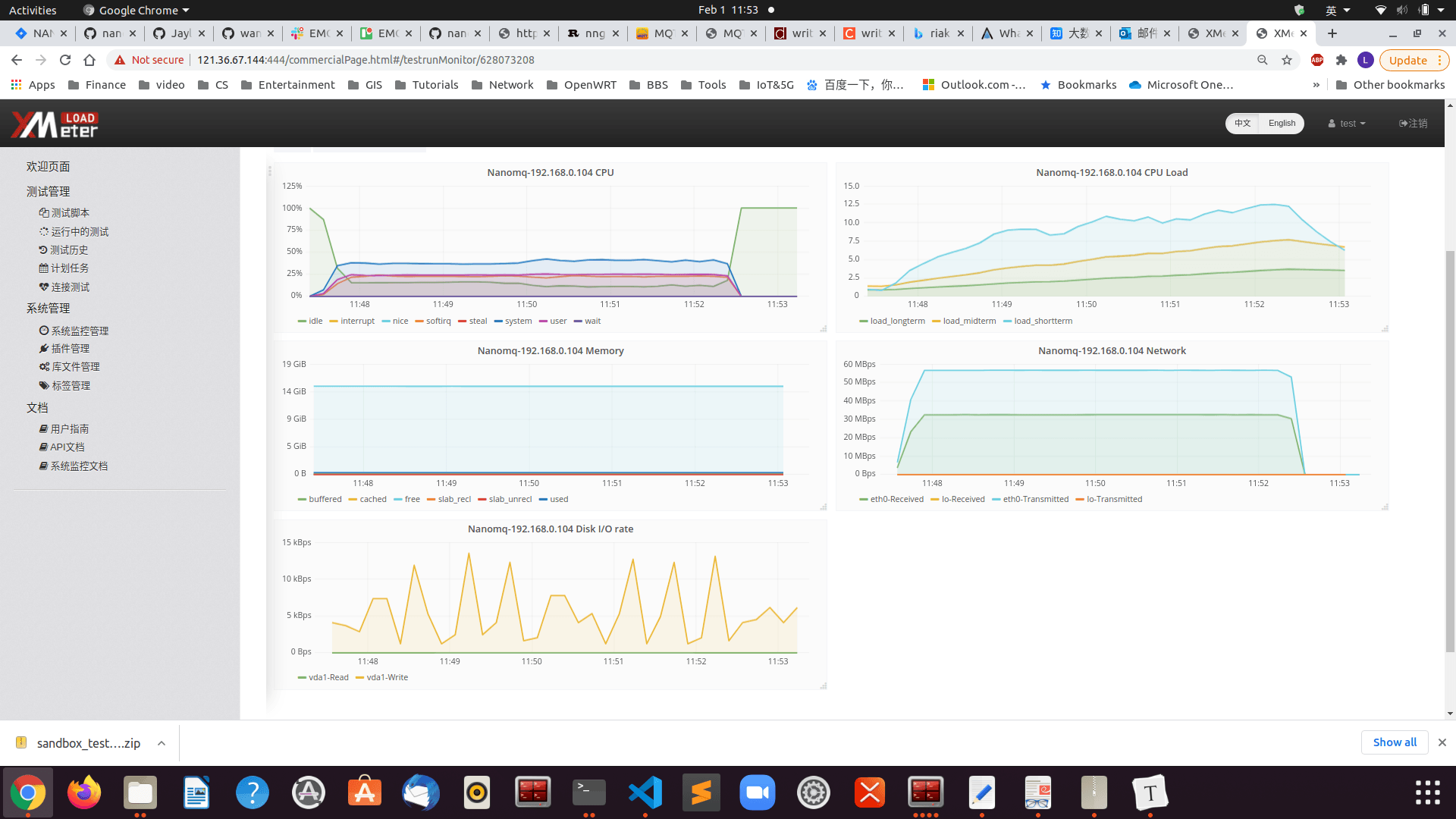
Task: Open Visual Studio Code from dock
Action: pos(645,793)
